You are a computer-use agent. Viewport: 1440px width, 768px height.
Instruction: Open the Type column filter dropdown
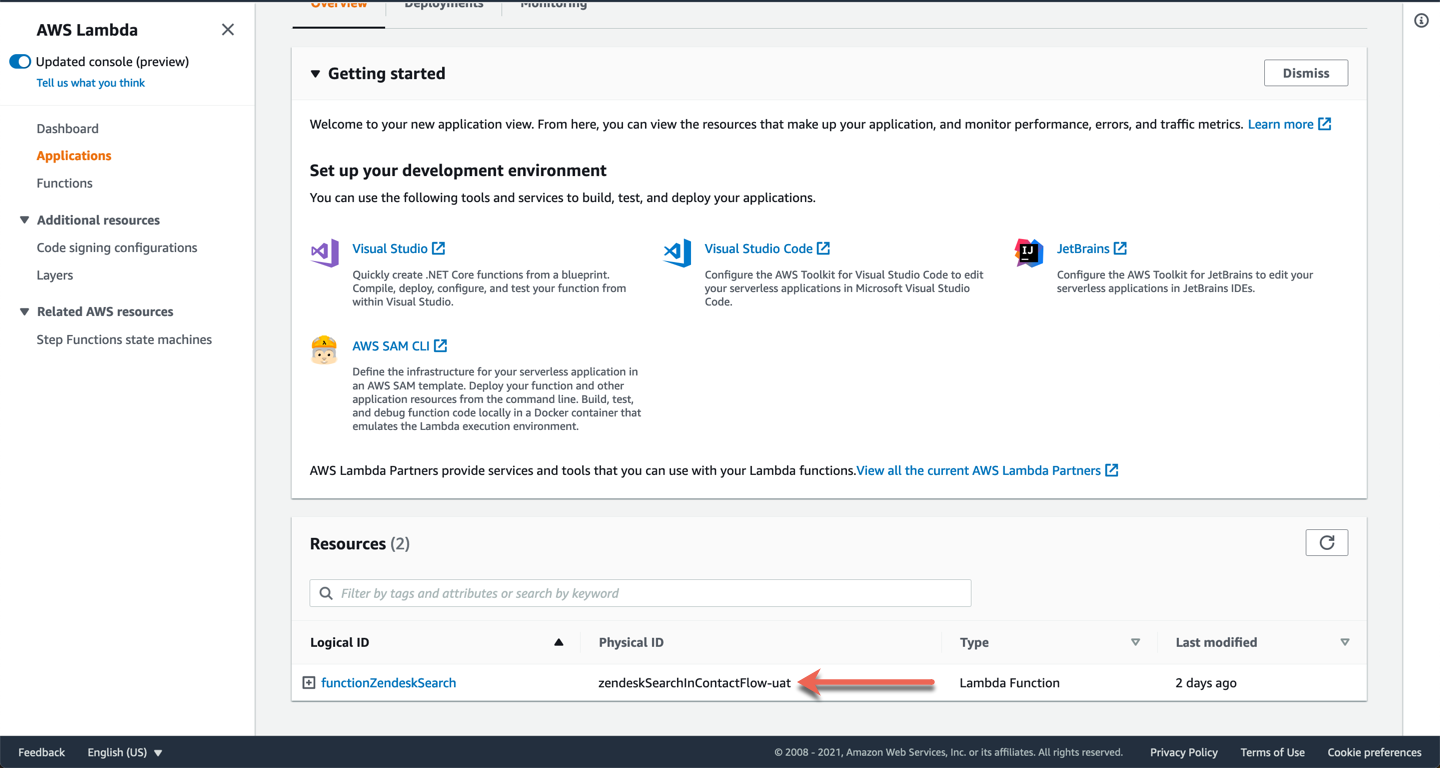pyautogui.click(x=1135, y=642)
